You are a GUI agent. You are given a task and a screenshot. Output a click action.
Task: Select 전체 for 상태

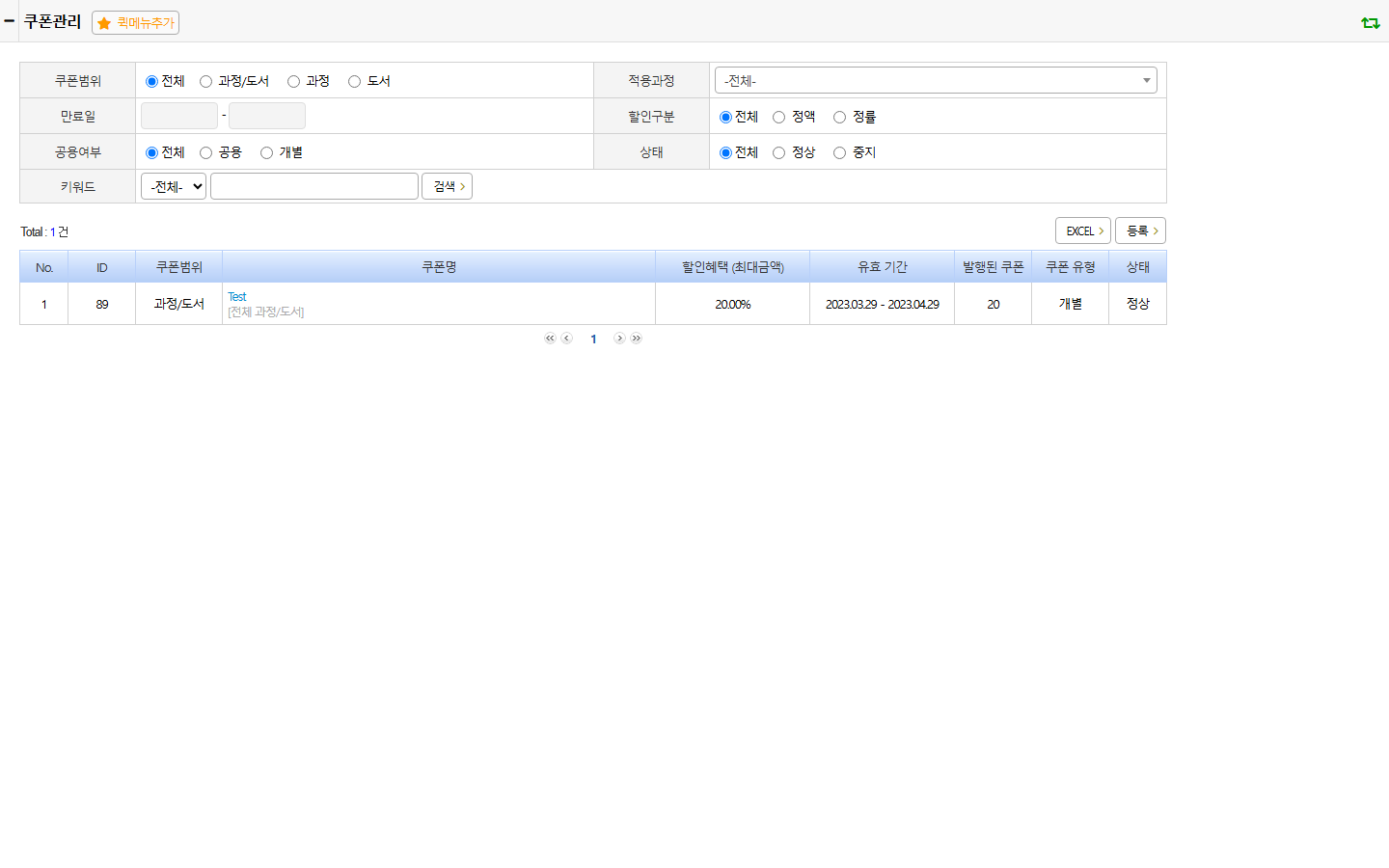725,152
